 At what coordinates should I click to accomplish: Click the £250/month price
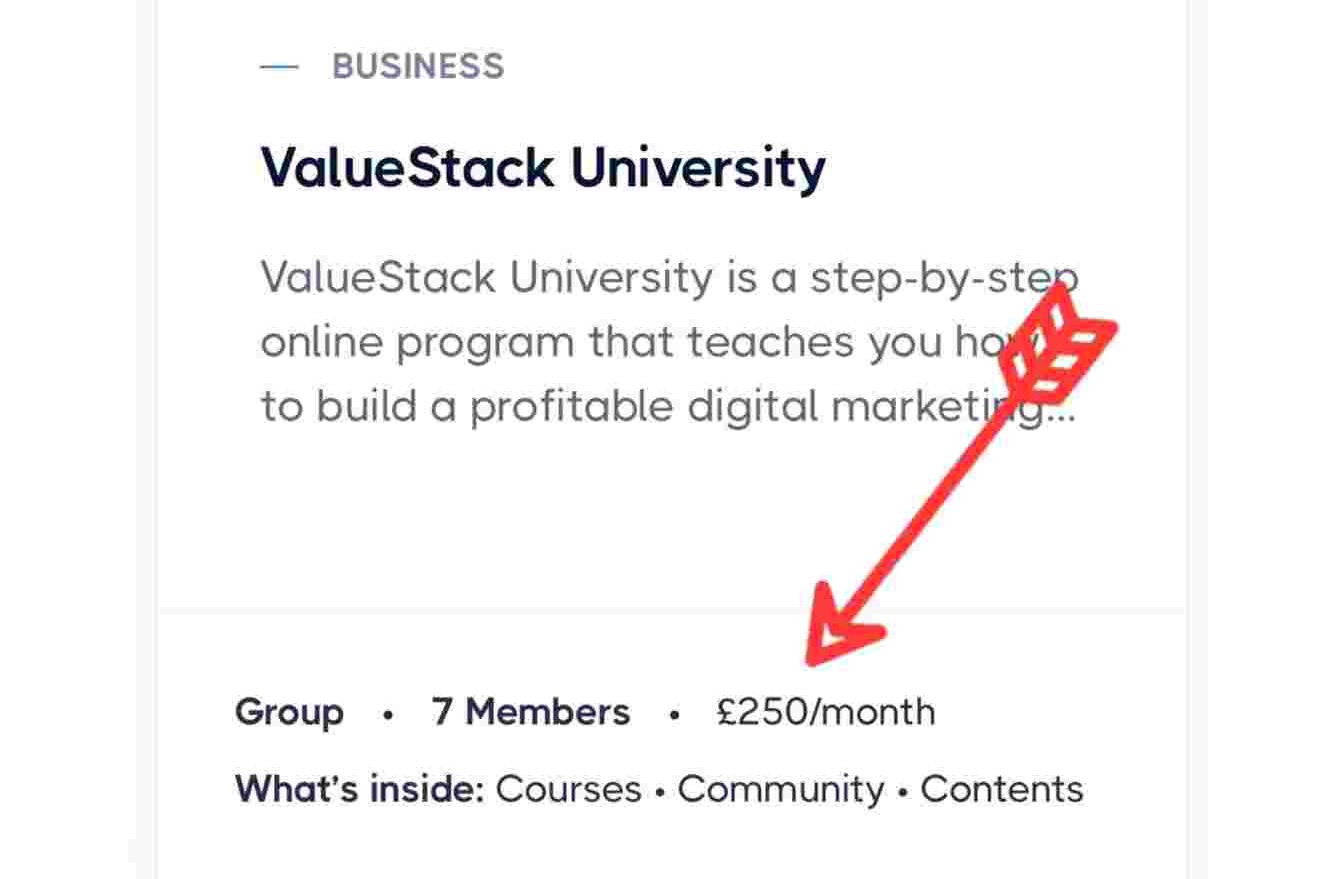tap(826, 713)
